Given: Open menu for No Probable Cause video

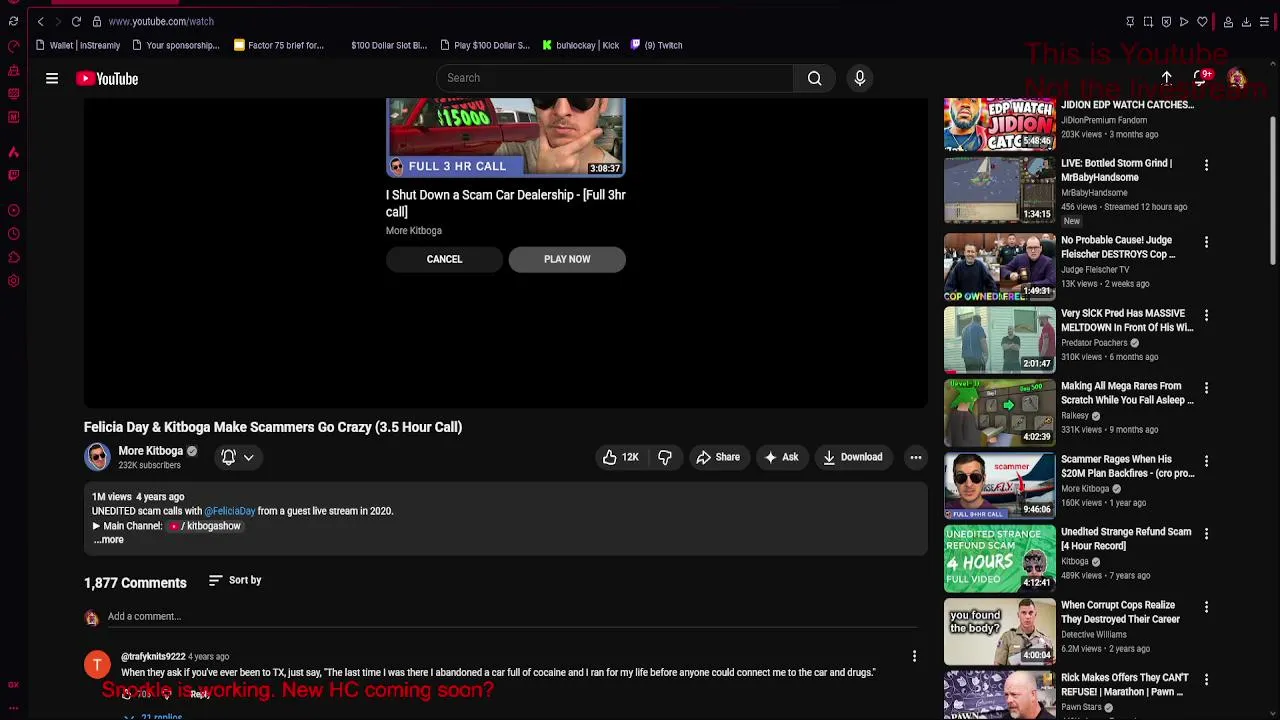Looking at the screenshot, I should pyautogui.click(x=1206, y=242).
